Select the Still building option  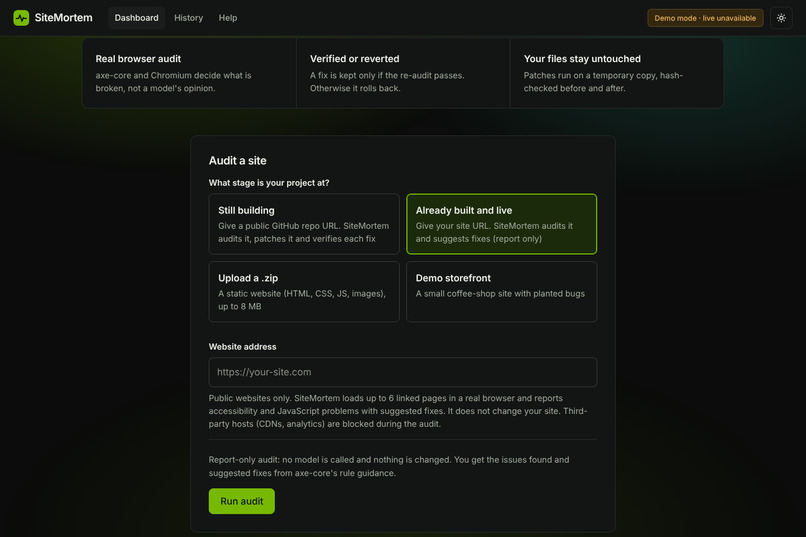point(304,224)
